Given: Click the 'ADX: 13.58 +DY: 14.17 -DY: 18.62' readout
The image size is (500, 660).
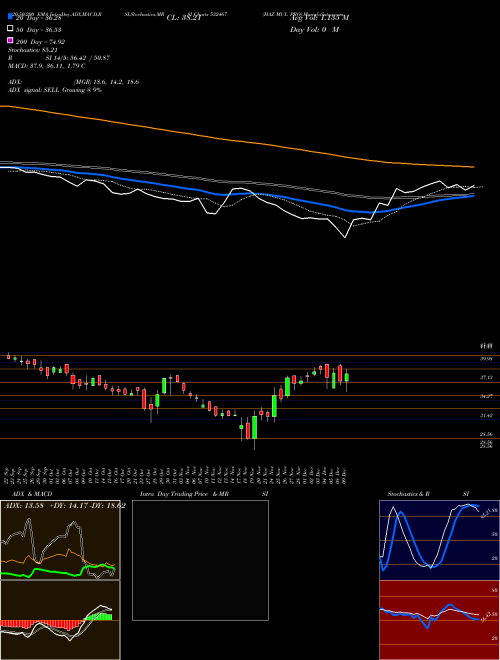Looking at the screenshot, I should pyautogui.click(x=64, y=505).
